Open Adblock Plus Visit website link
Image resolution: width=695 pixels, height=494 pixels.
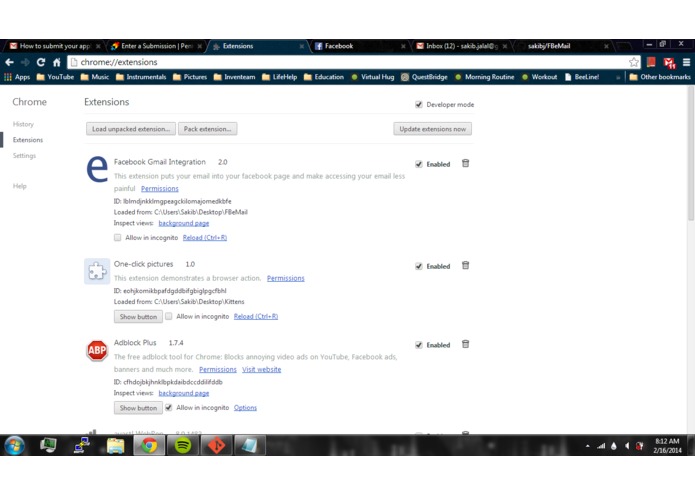click(262, 370)
